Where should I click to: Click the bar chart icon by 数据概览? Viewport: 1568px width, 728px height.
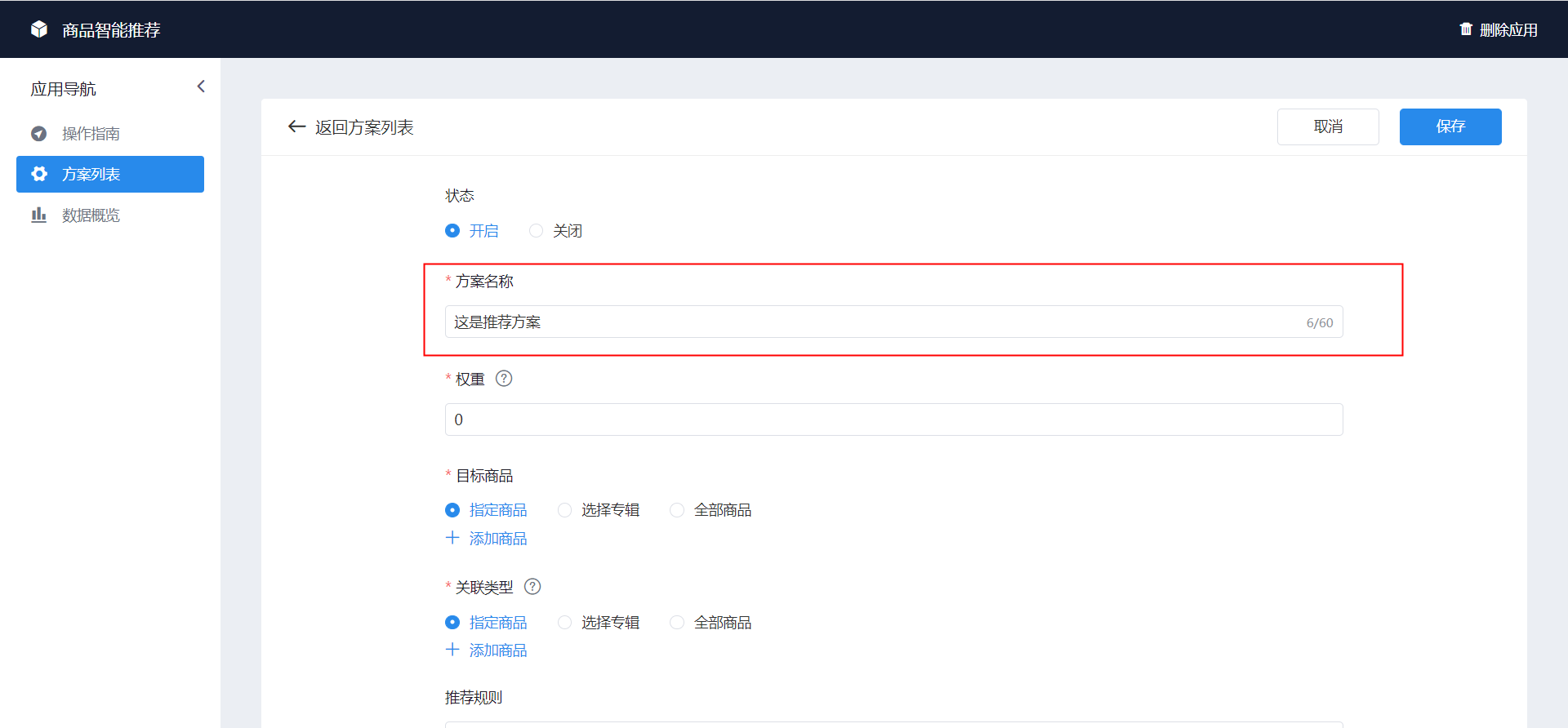point(38,215)
